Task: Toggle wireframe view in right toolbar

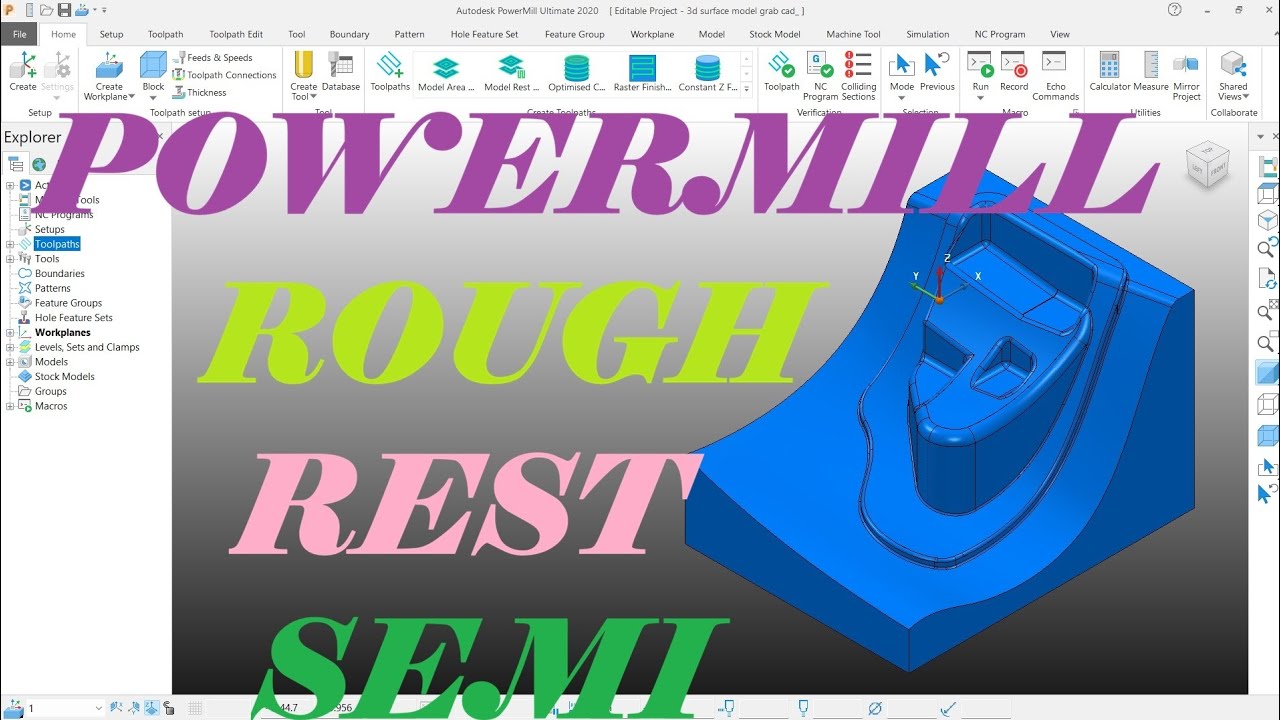Action: [x=1267, y=404]
